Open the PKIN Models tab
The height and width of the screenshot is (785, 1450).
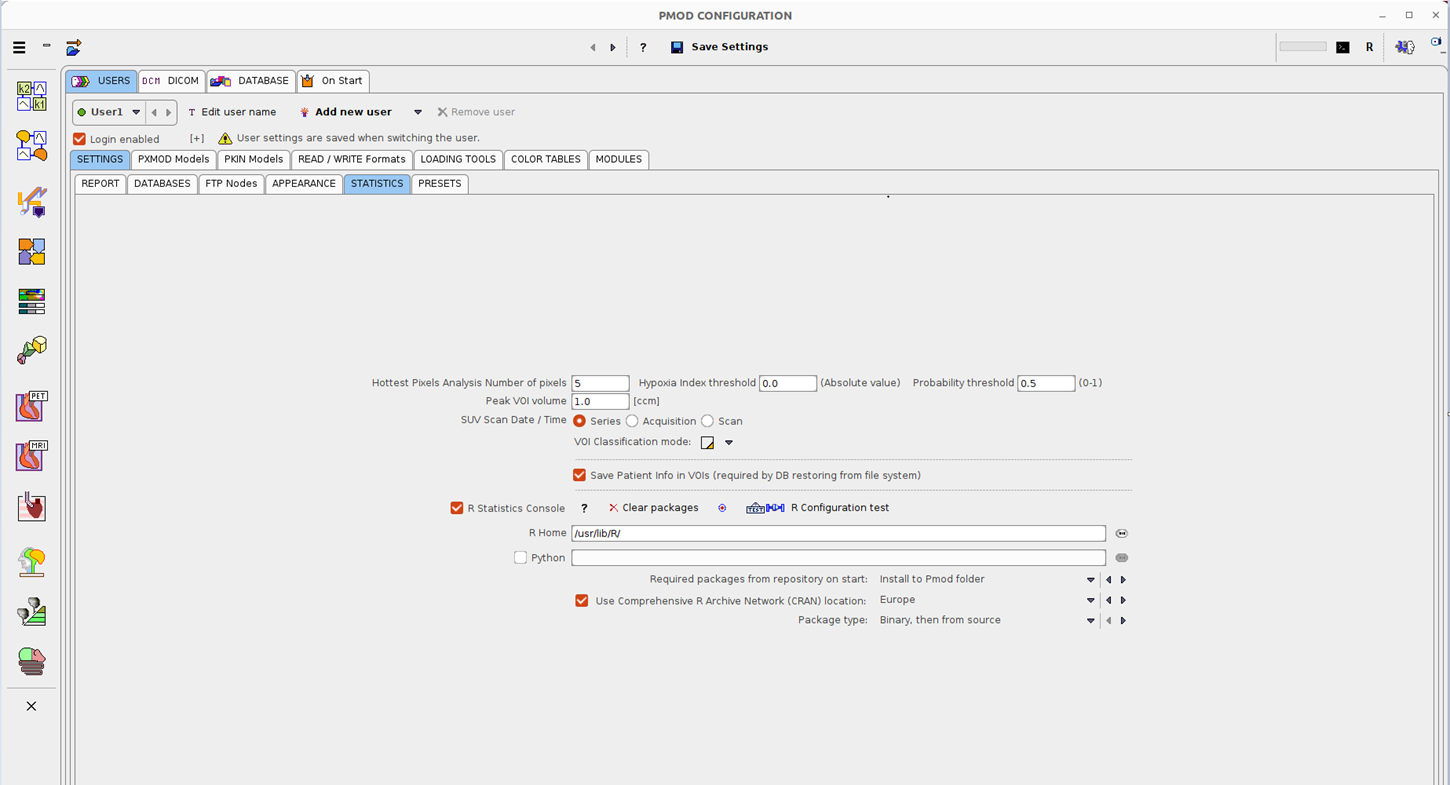tap(254, 159)
